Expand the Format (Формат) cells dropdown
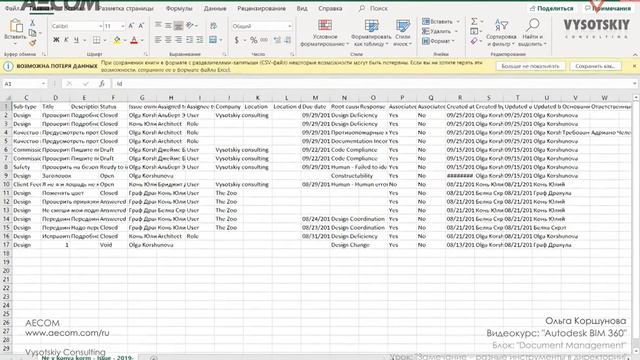The height and width of the screenshot is (360, 640). pyautogui.click(x=453, y=41)
